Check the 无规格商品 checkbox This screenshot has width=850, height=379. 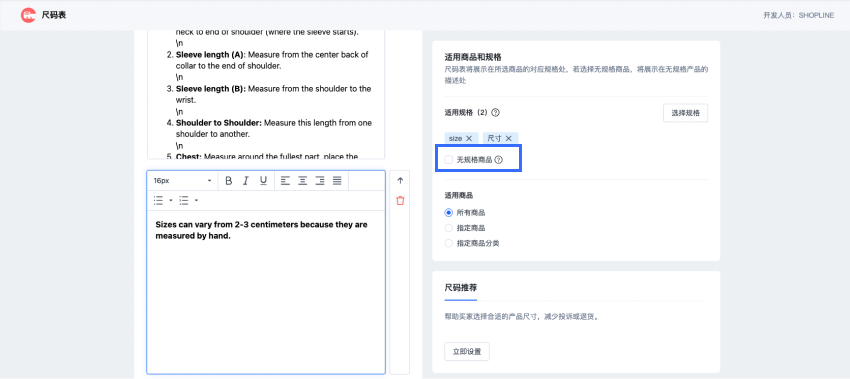(448, 160)
